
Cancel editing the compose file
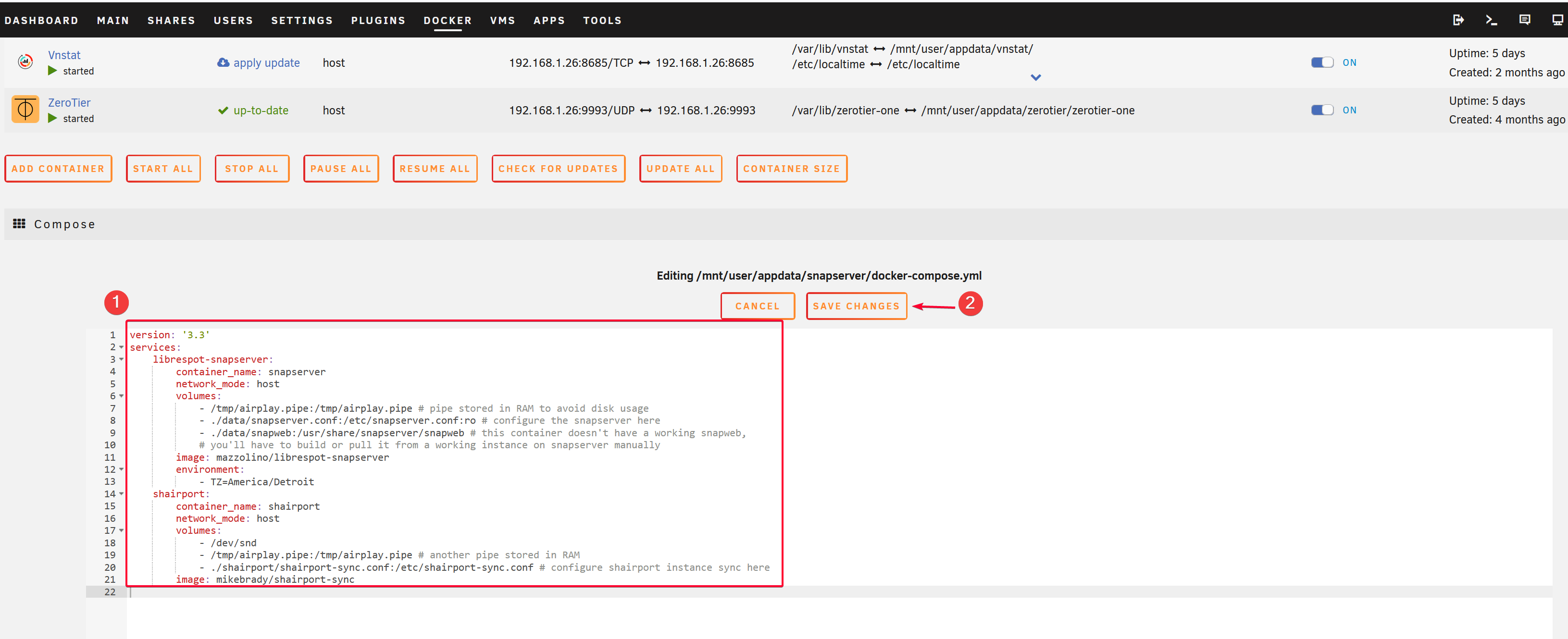pos(757,306)
